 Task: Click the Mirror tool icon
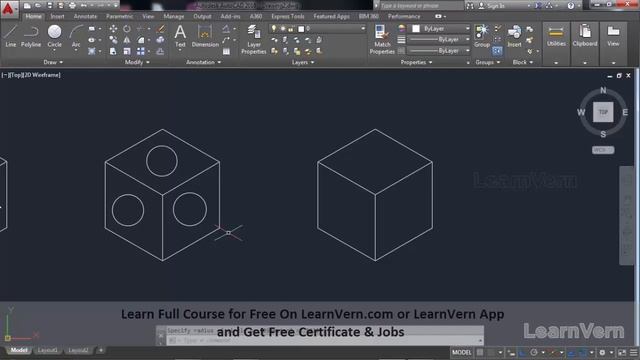[x=127, y=40]
